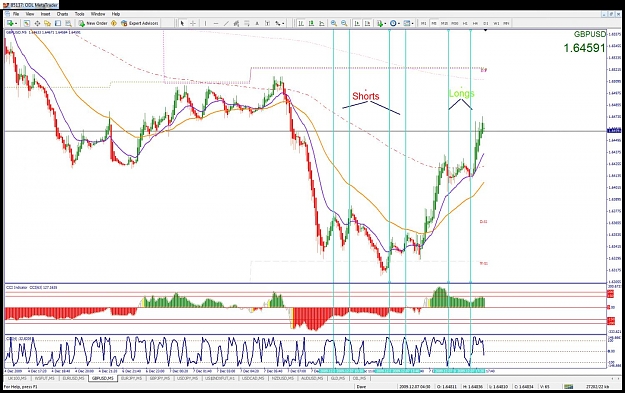Open the File menu

point(16,14)
